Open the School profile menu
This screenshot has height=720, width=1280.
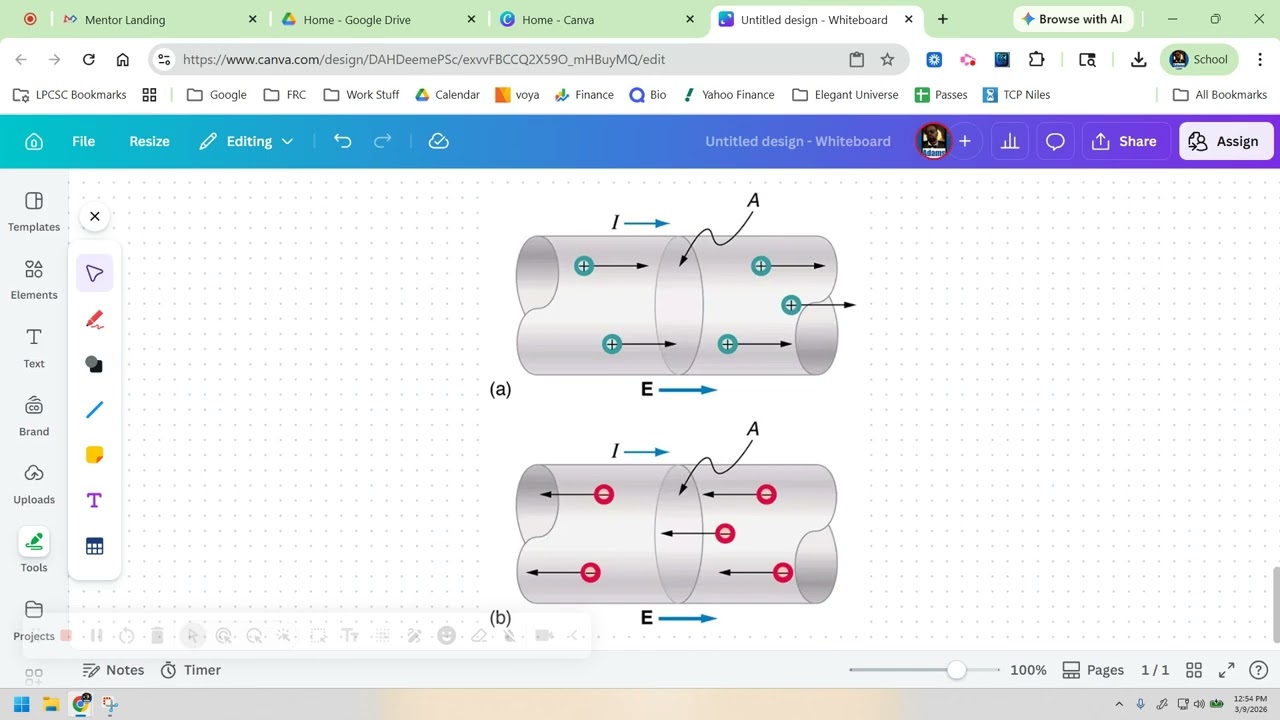click(1200, 59)
